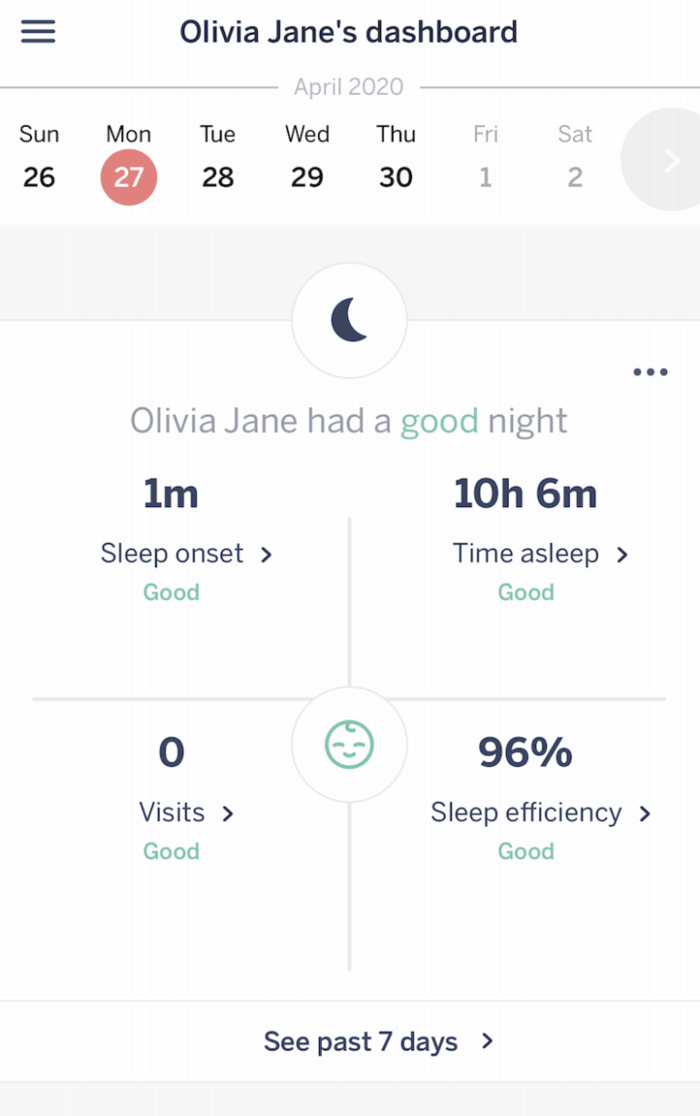Click the chevron next to Time asleep
The height and width of the screenshot is (1116, 700).
click(622, 554)
